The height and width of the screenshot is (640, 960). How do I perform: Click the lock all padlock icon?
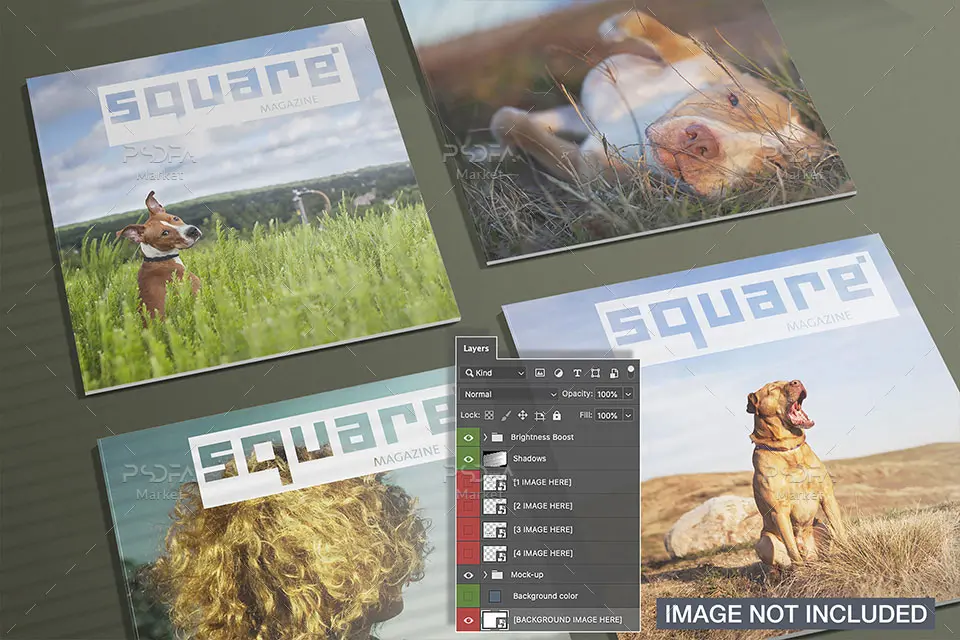pos(557,415)
